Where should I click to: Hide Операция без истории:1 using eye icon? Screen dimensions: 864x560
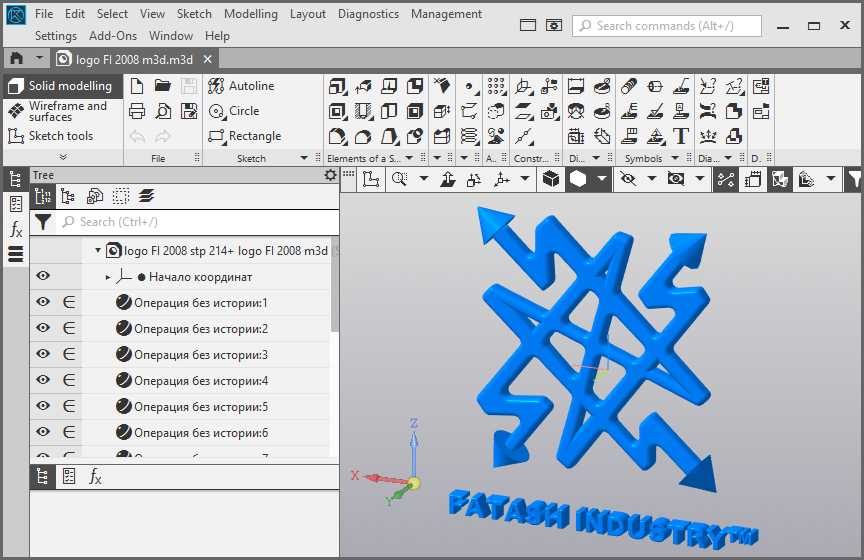pyautogui.click(x=44, y=303)
